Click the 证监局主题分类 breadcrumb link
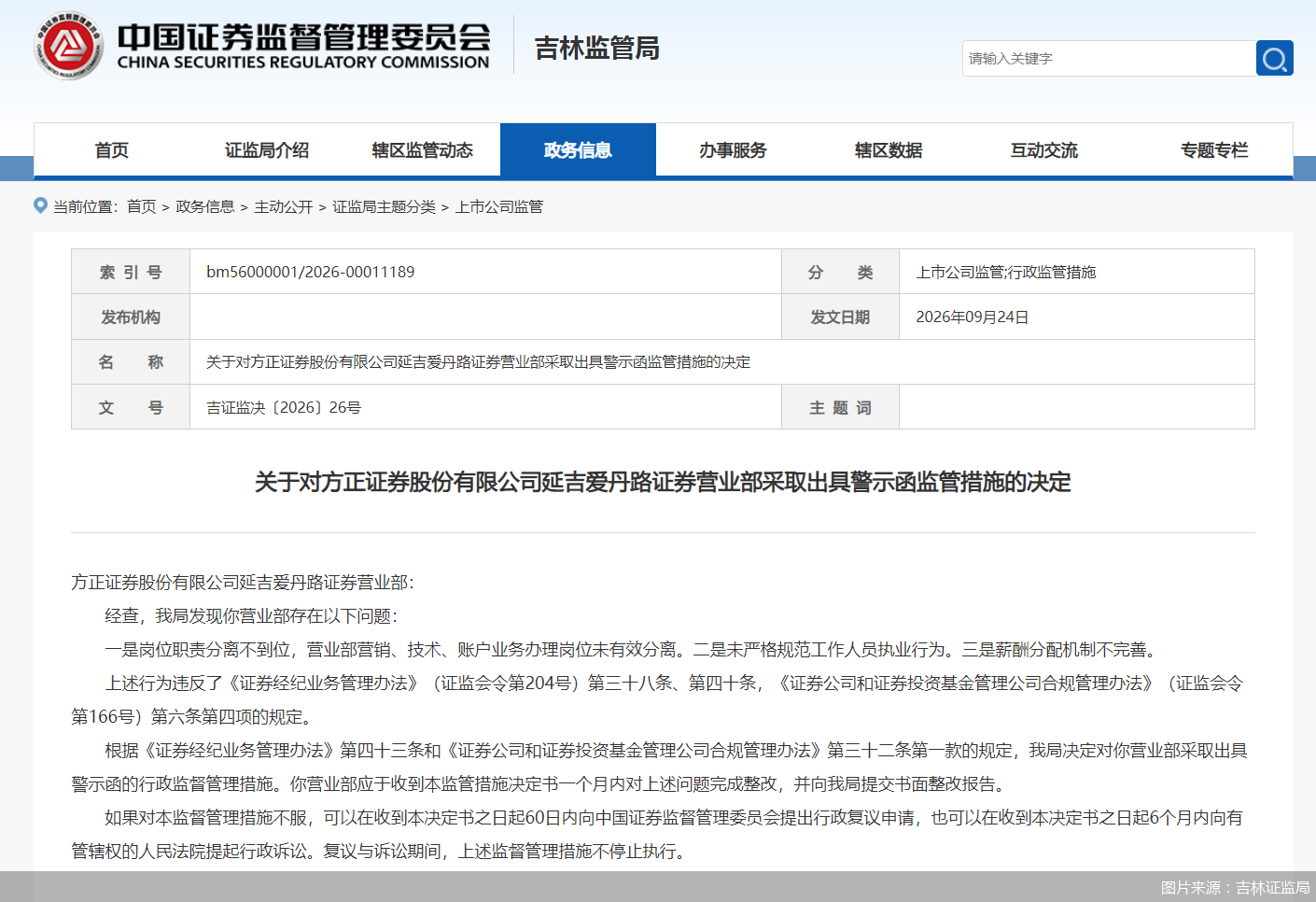This screenshot has height=902, width=1316. pyautogui.click(x=385, y=206)
